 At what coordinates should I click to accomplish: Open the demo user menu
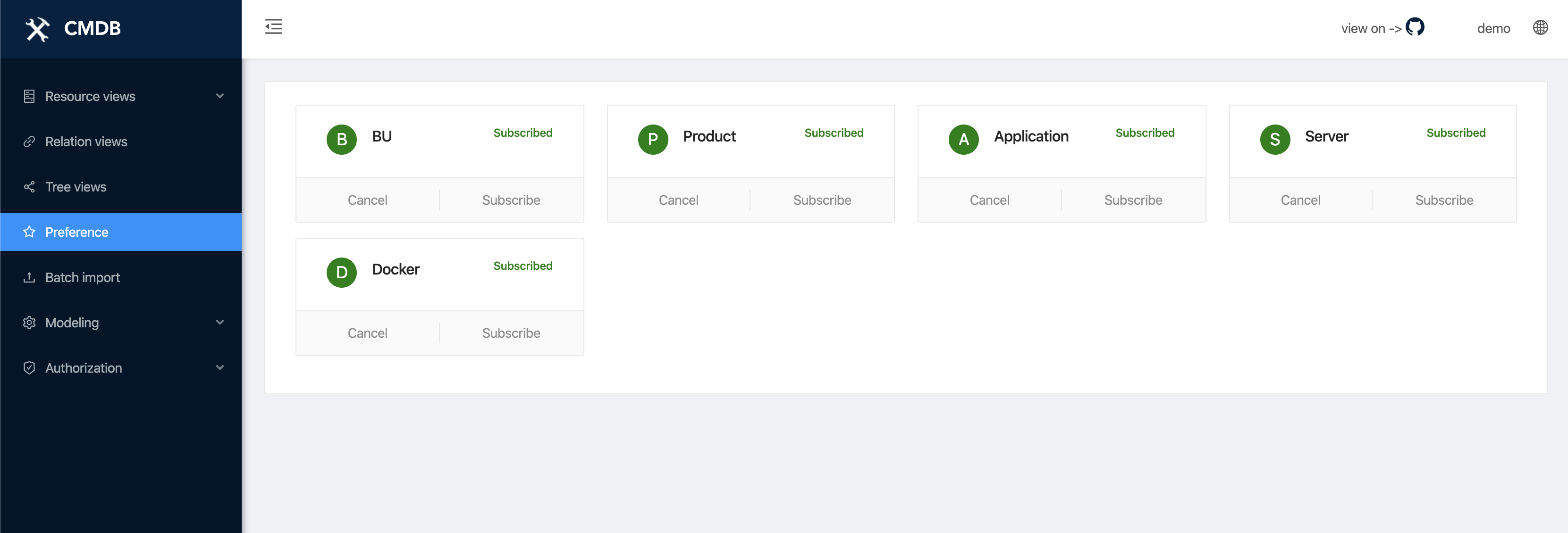click(x=1493, y=29)
